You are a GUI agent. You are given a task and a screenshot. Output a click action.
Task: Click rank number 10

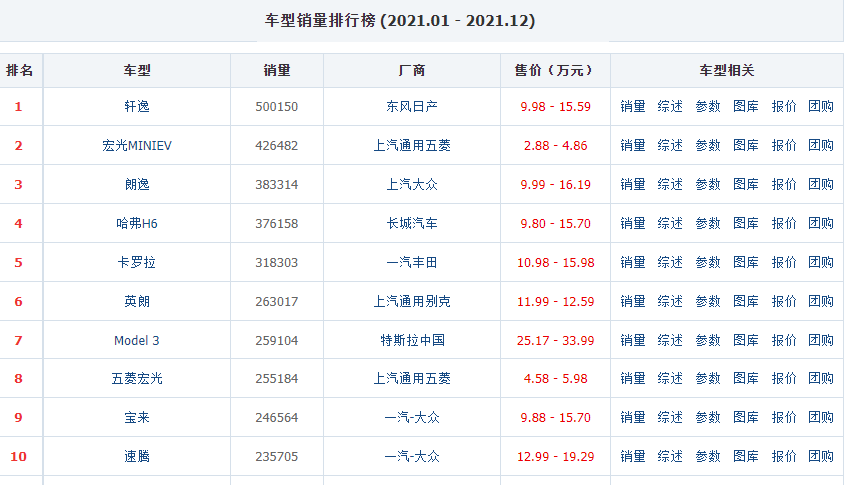point(18,456)
